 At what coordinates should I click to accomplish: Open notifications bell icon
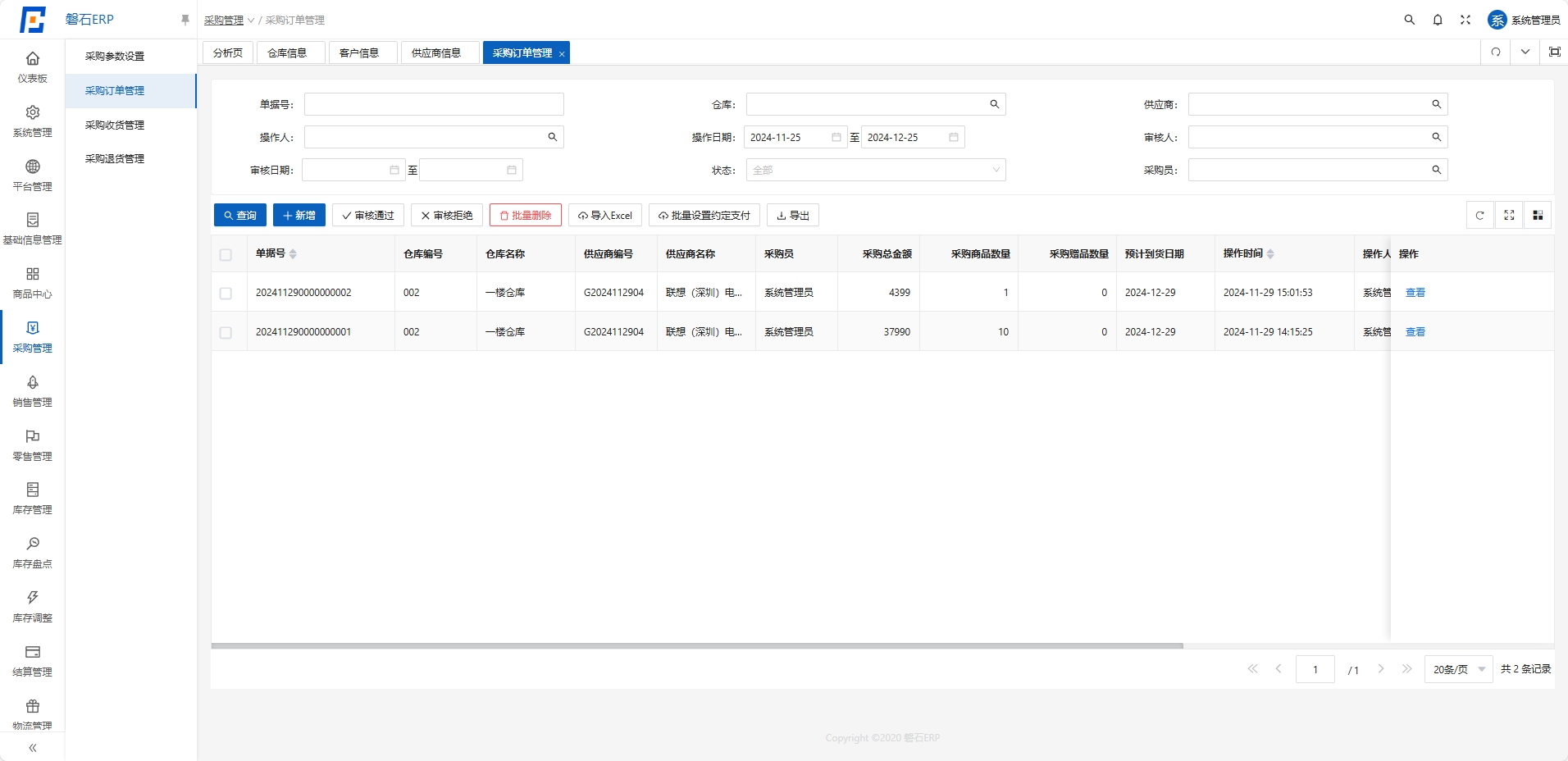click(x=1438, y=20)
